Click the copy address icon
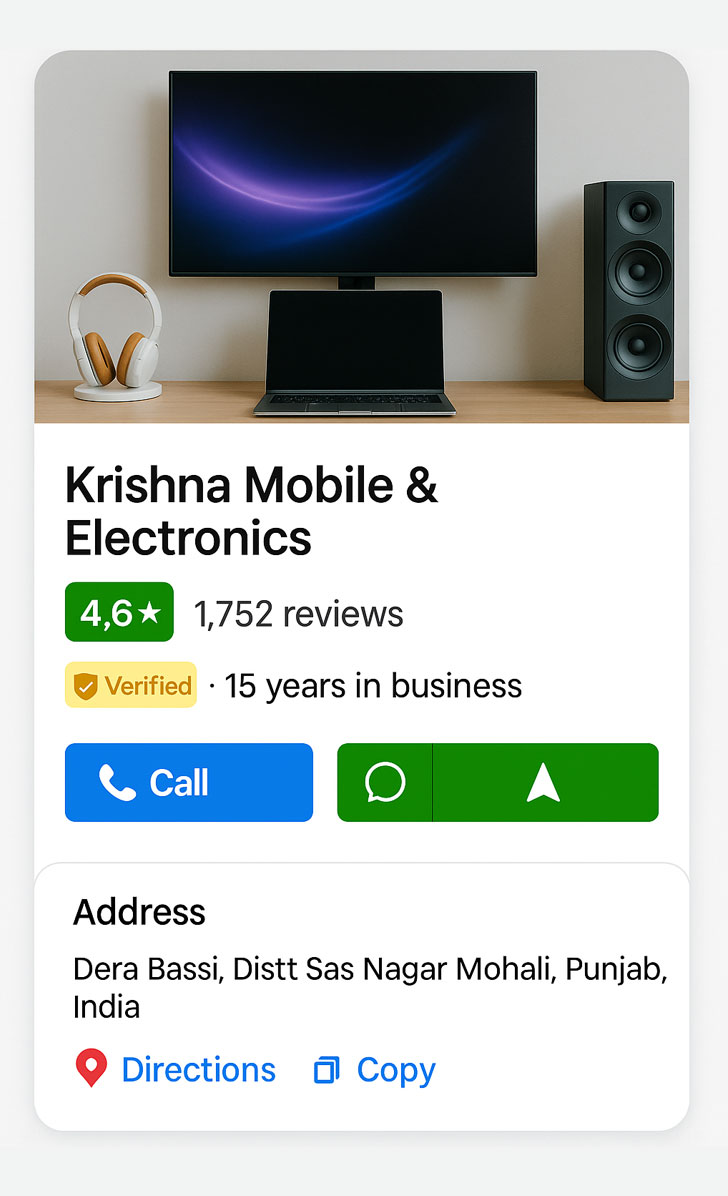Screen dimensions: 728x1196 tap(326, 1070)
